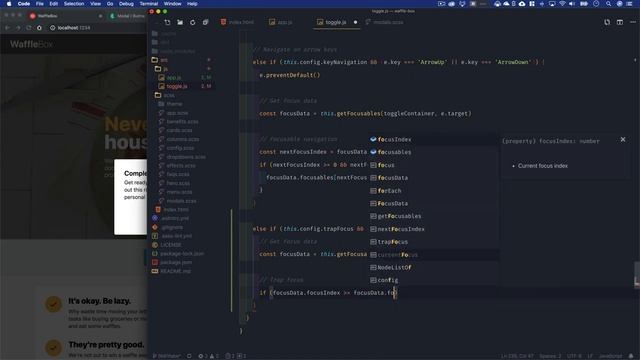Pick focusData in the suggestion list

(433, 178)
